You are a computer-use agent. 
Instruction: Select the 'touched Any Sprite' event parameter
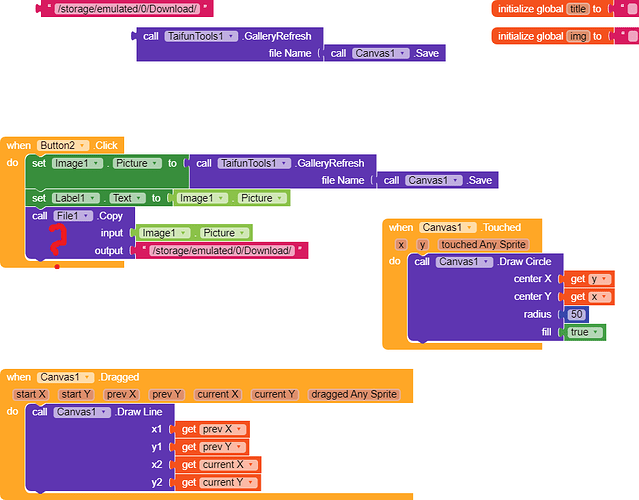click(484, 244)
